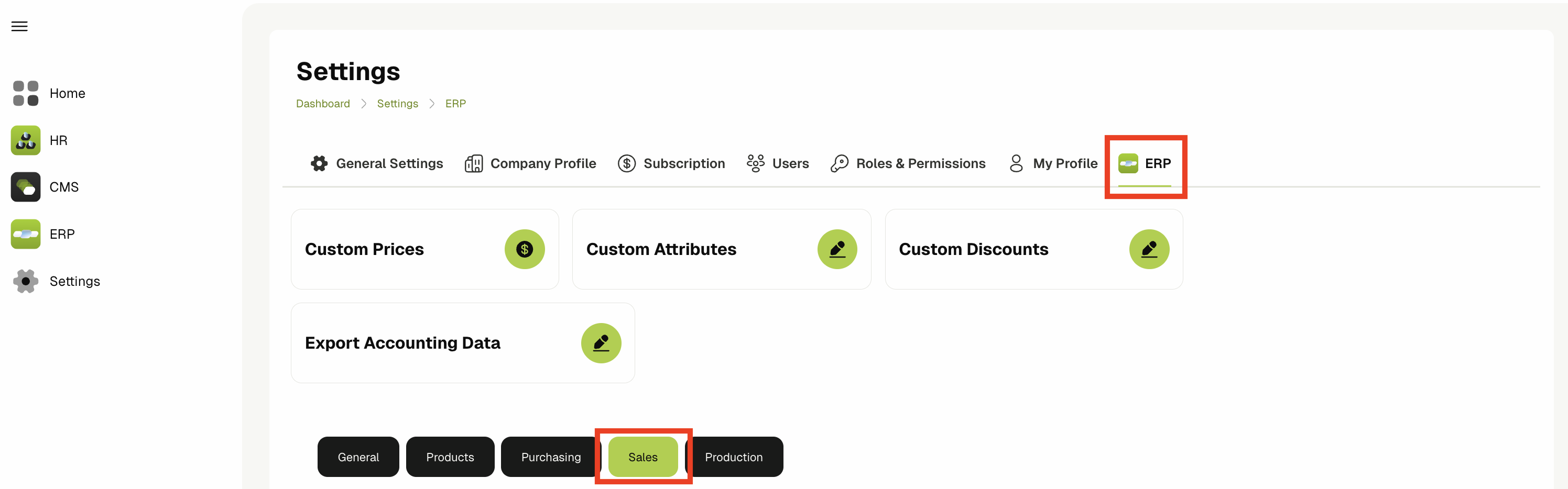
Task: Click the edit icon on Export Accounting Data
Action: pyautogui.click(x=601, y=343)
